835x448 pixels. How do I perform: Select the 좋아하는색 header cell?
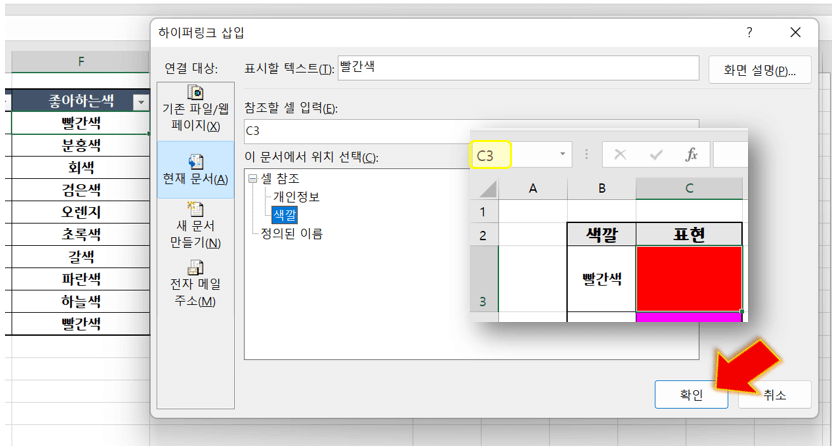coord(80,101)
